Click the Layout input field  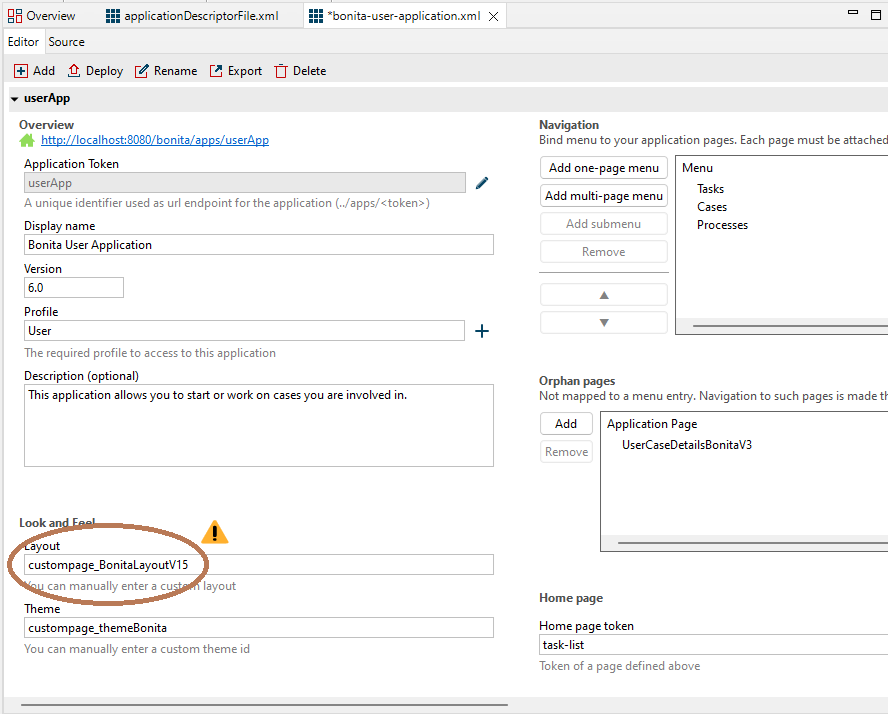pos(258,565)
